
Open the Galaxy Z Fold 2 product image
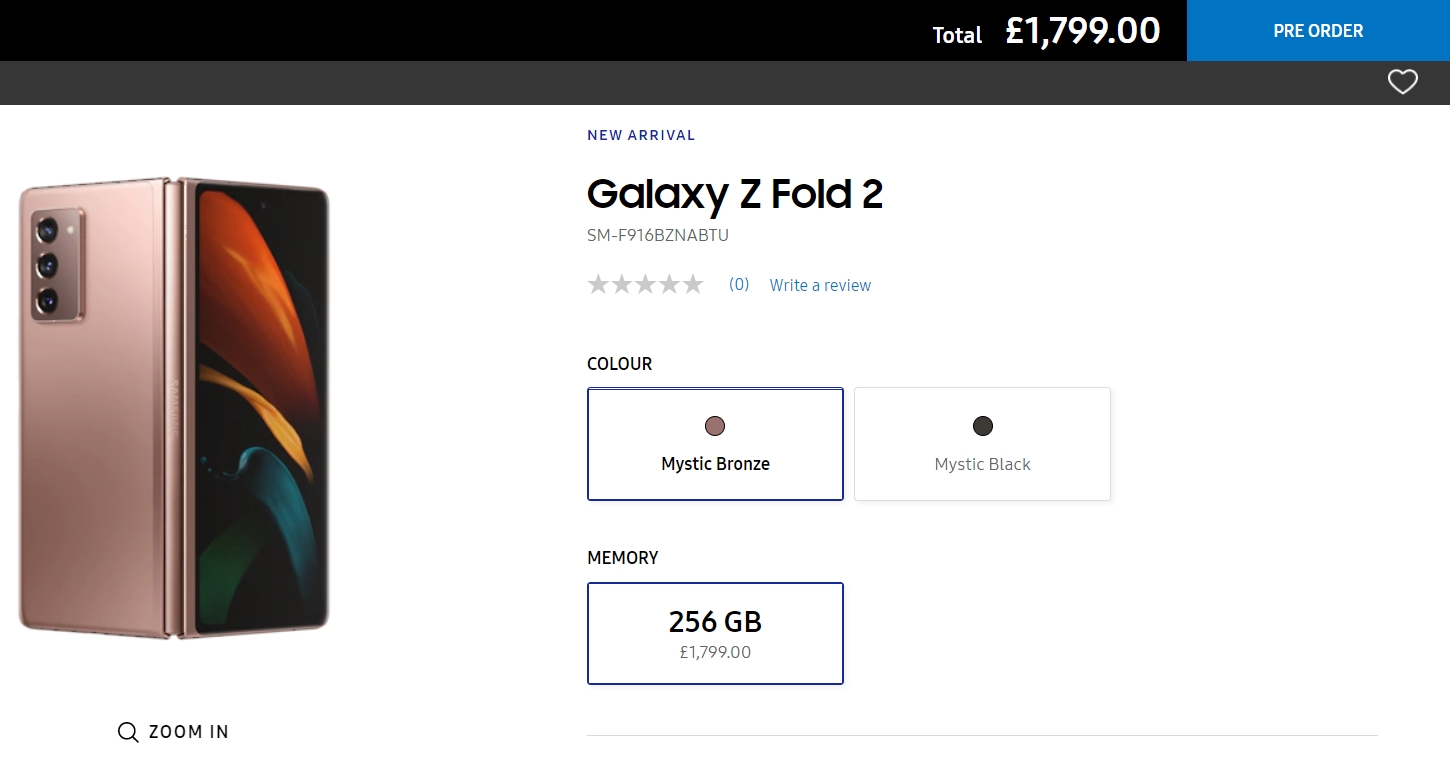(x=174, y=408)
